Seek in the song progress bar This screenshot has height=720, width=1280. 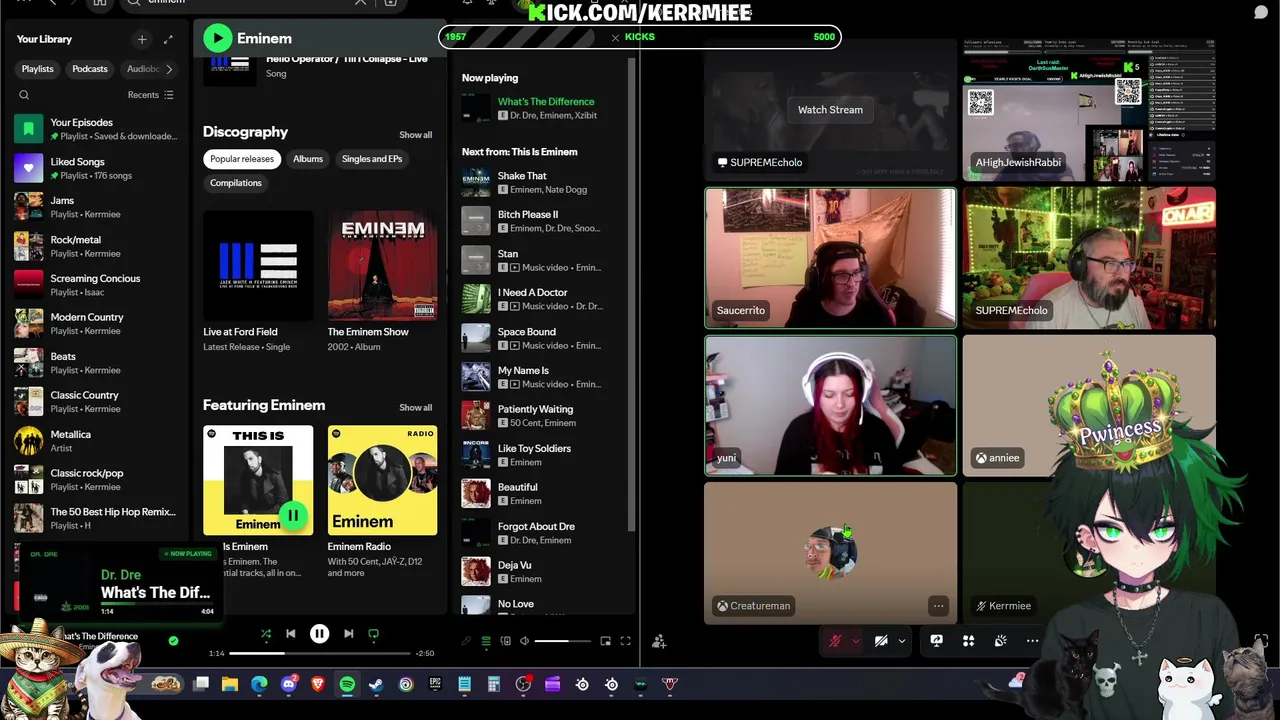click(320, 653)
